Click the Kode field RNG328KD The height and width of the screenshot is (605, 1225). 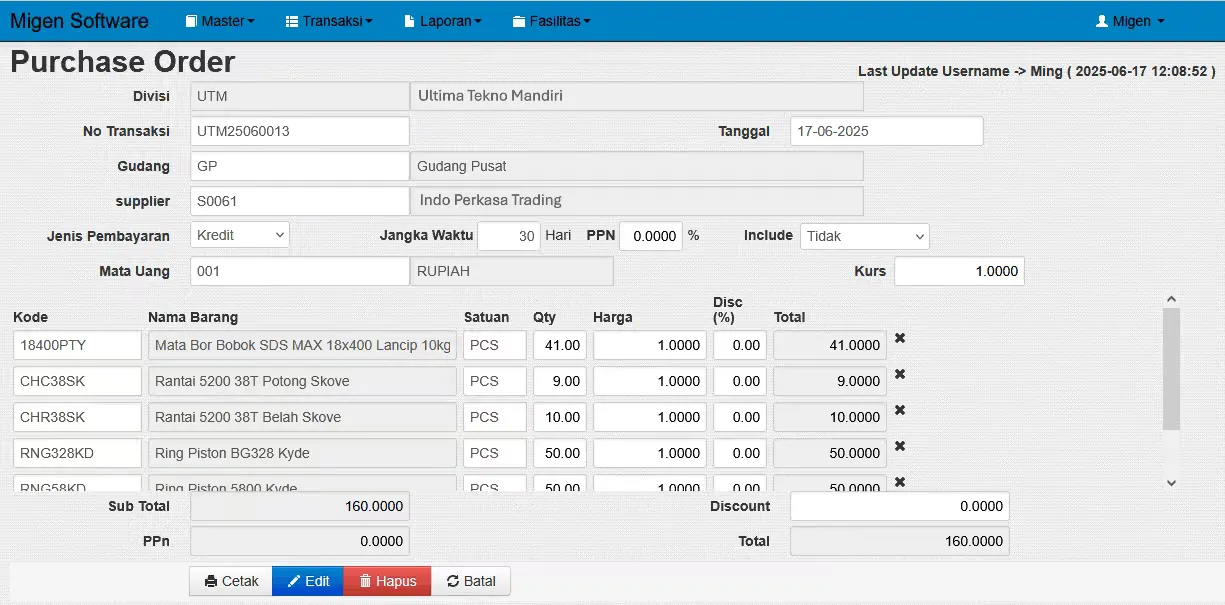pos(78,453)
